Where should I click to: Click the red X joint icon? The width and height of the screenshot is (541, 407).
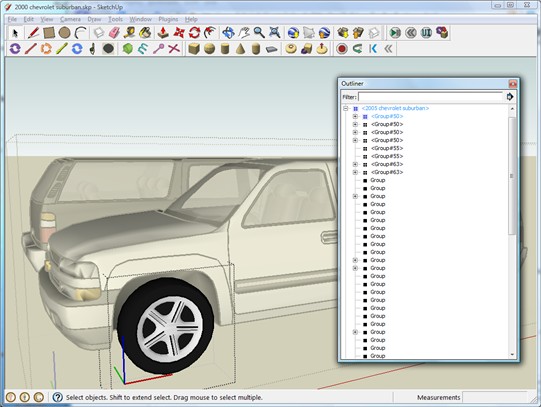point(174,49)
